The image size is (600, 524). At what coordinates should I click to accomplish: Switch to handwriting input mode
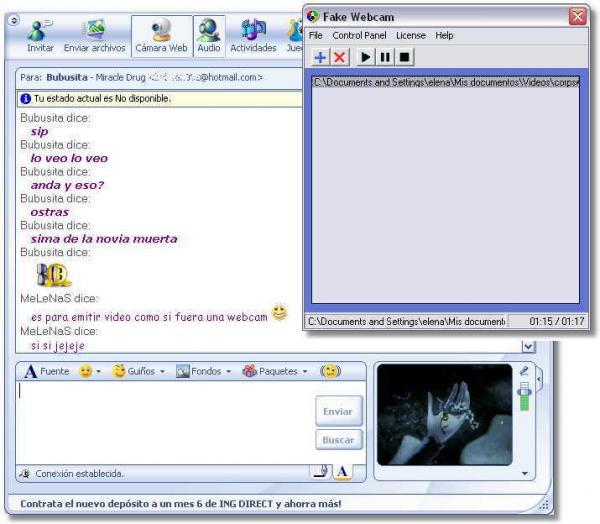pos(321,472)
